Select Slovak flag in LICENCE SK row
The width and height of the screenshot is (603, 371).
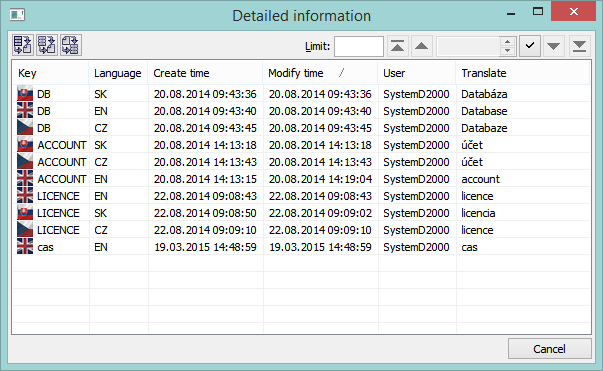pyautogui.click(x=25, y=213)
